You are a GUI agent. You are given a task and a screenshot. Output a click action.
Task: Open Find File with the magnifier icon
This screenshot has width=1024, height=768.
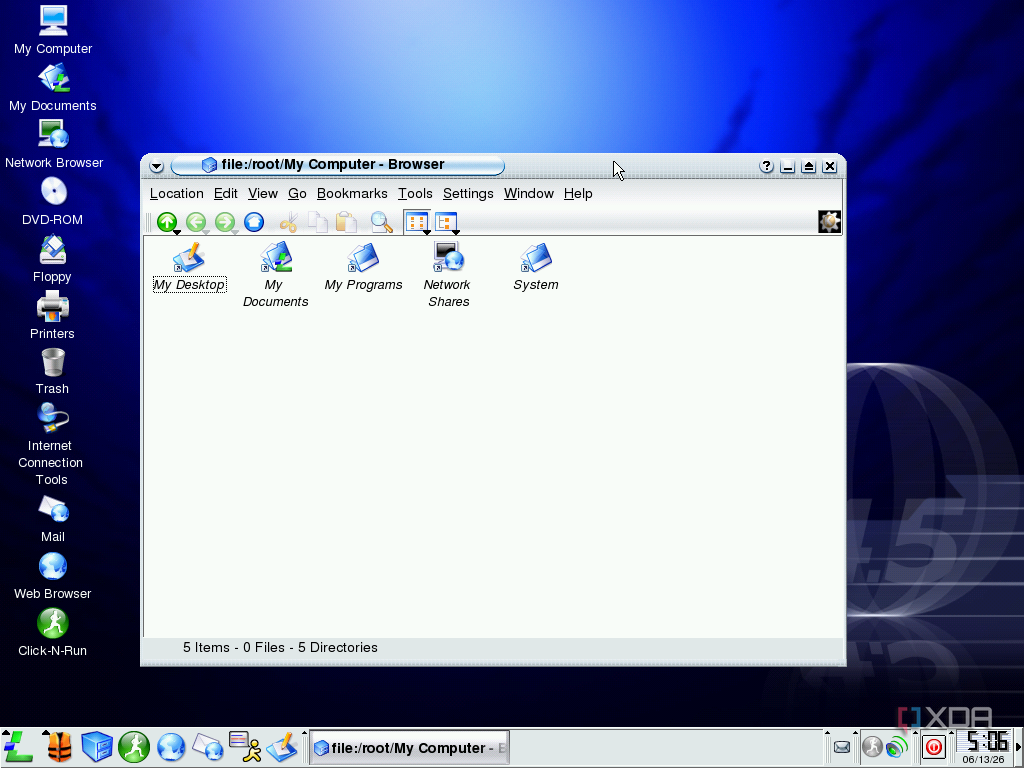click(x=381, y=222)
